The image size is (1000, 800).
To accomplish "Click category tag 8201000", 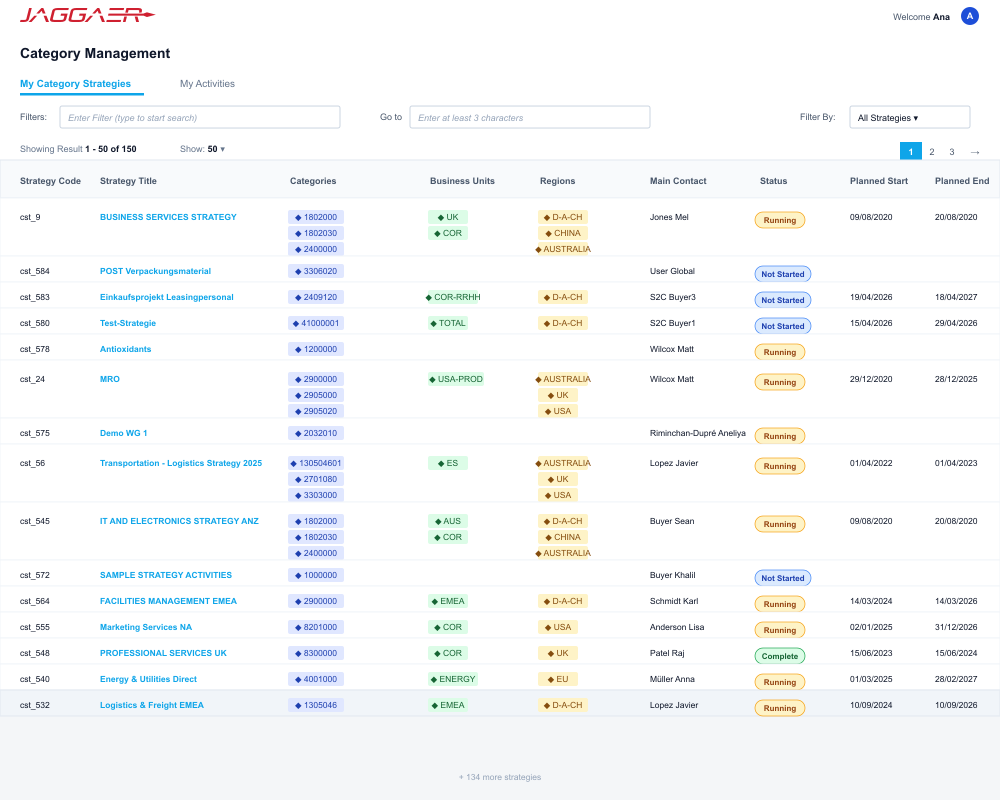I will tap(316, 628).
